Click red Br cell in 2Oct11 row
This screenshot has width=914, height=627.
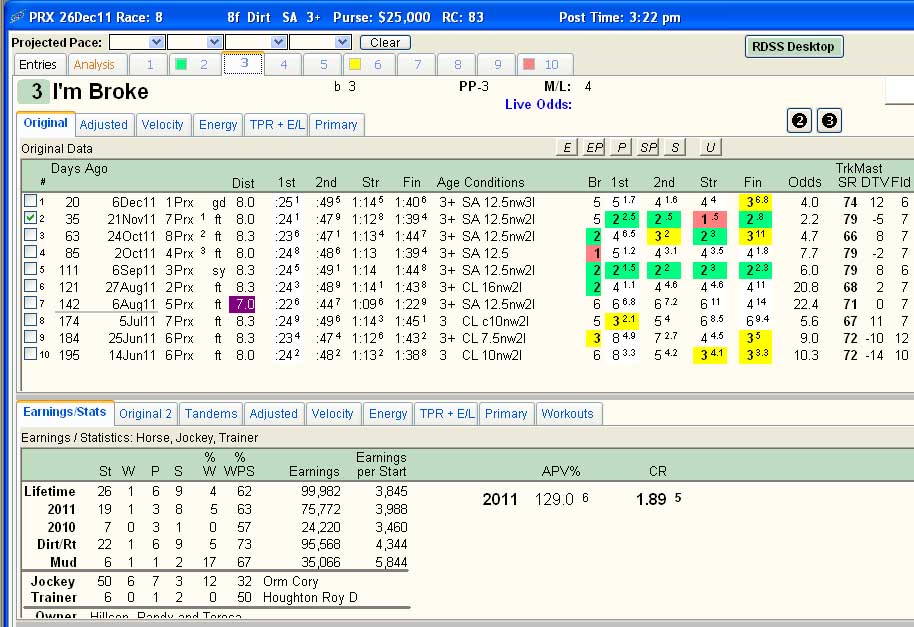(x=594, y=253)
